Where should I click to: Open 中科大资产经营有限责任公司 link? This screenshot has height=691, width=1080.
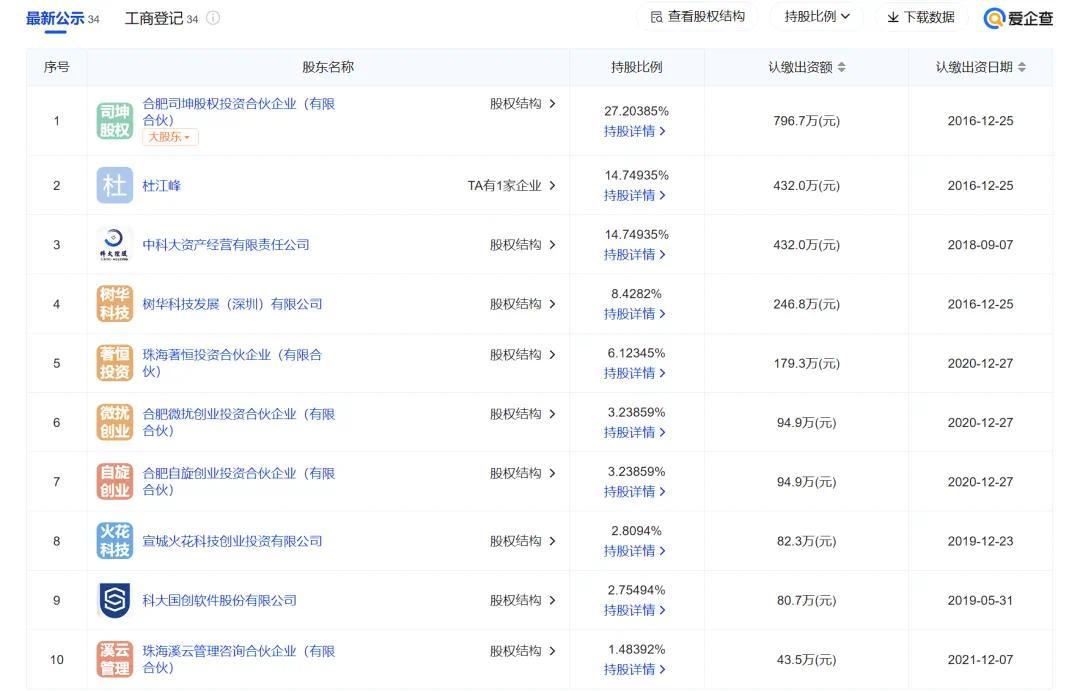click(226, 245)
